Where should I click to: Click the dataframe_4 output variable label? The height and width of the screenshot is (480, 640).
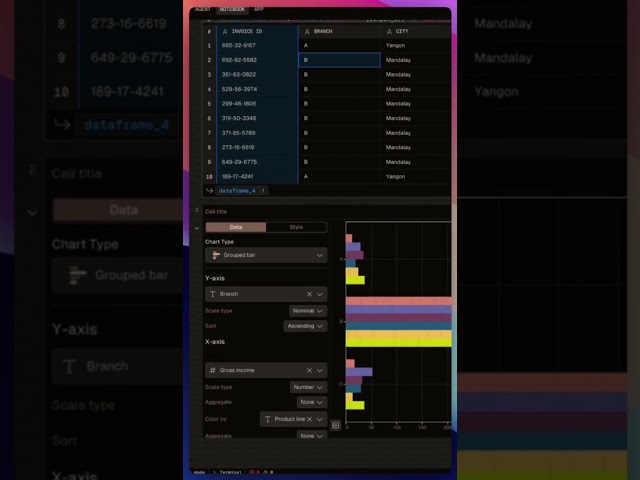coord(237,191)
